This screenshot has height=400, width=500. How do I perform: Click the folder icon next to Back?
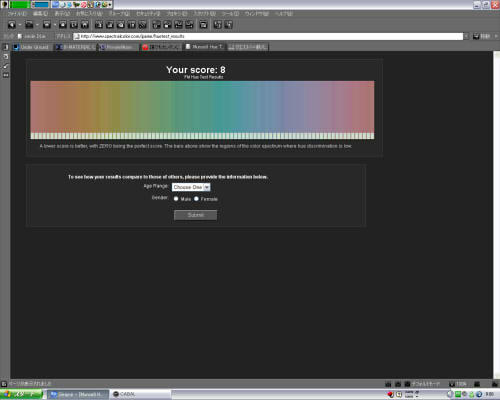(x=29, y=25)
